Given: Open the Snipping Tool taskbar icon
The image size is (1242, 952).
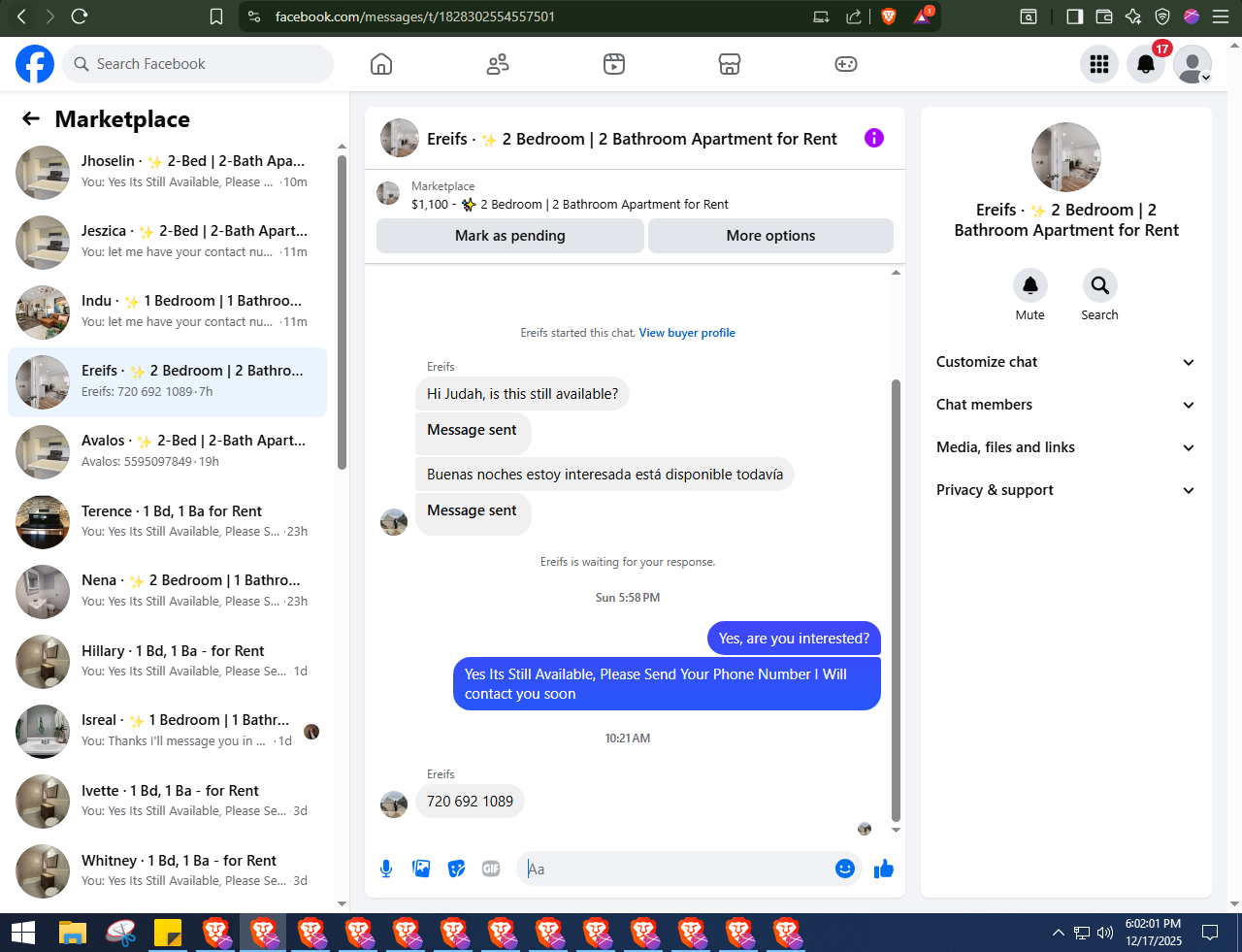Looking at the screenshot, I should point(120,934).
